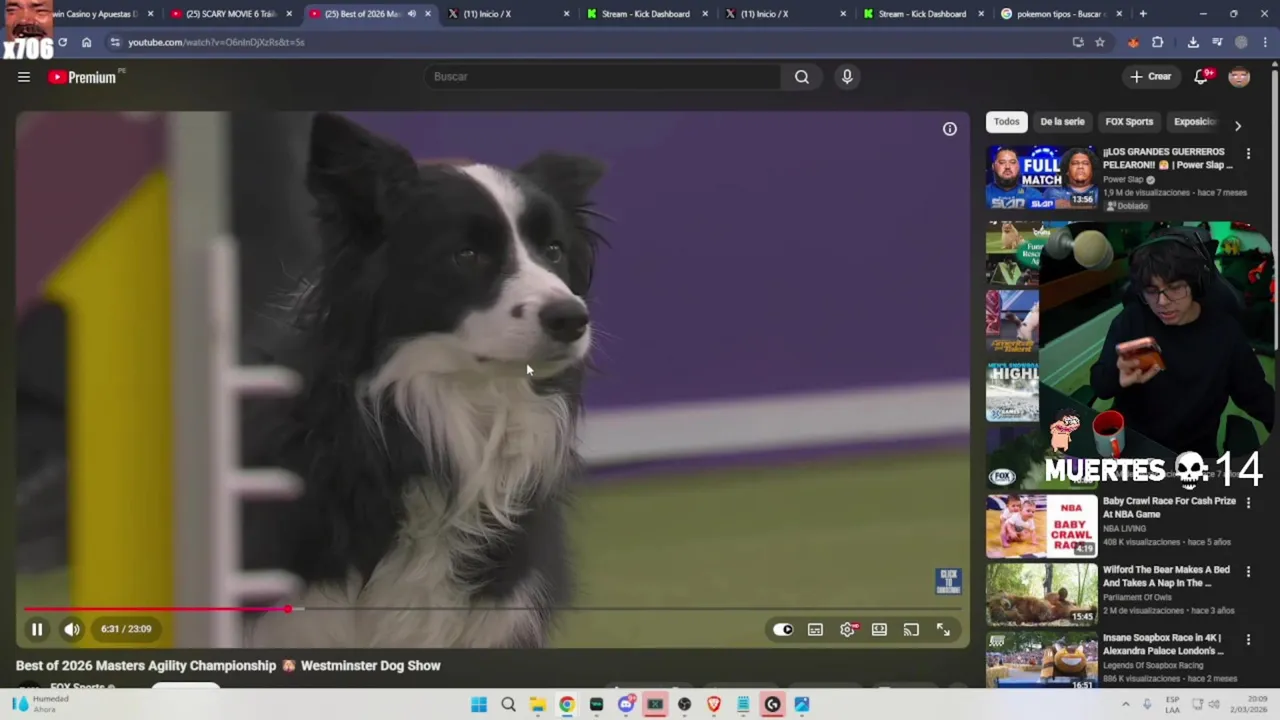
Task: Open options for Baby Crawl Race video
Action: [1248, 503]
